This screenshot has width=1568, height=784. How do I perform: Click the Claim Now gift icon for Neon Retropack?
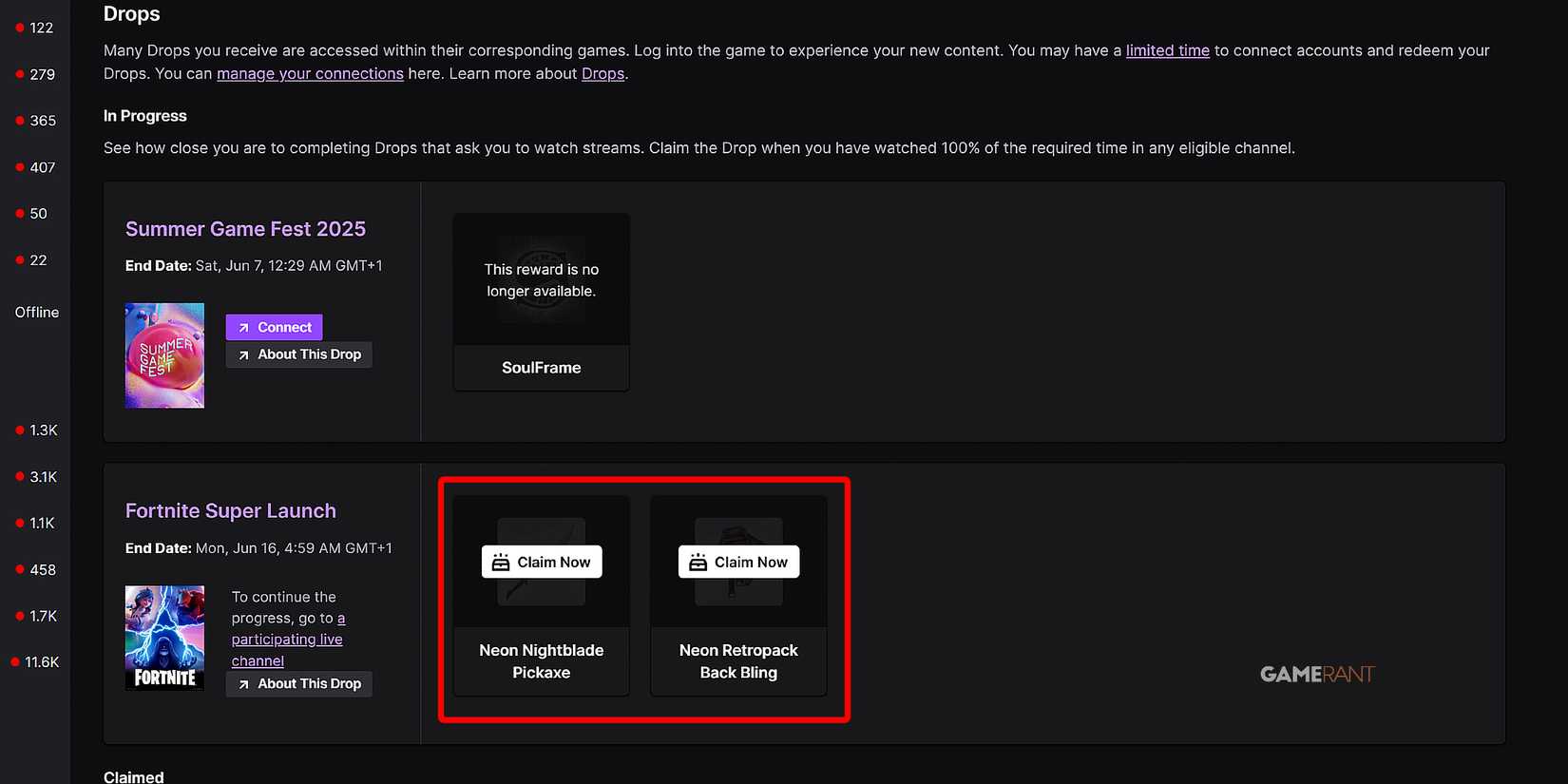click(x=698, y=563)
